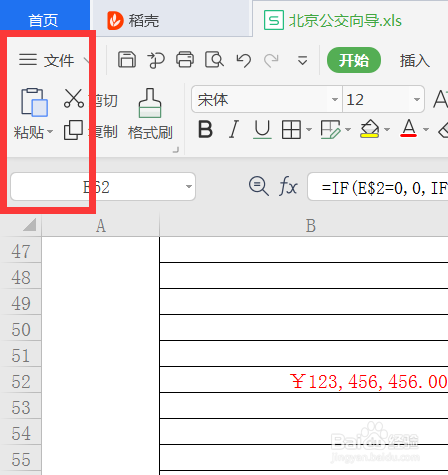Click the draw border table icon

click(330, 129)
